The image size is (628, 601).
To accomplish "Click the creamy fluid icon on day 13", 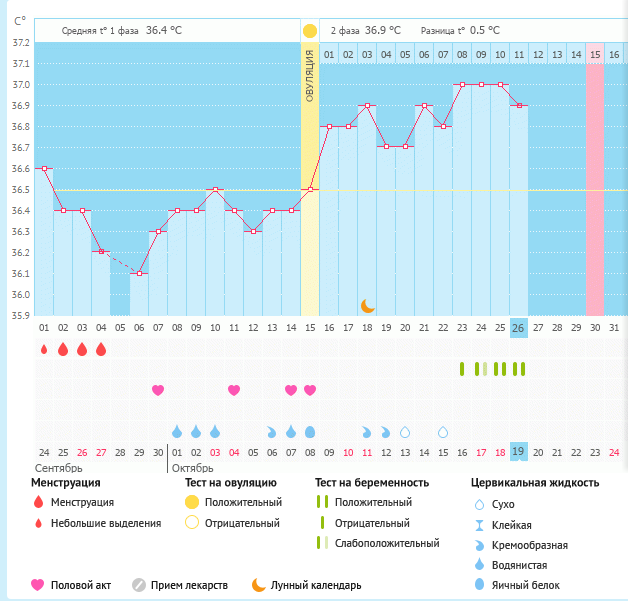I will pyautogui.click(x=272, y=432).
